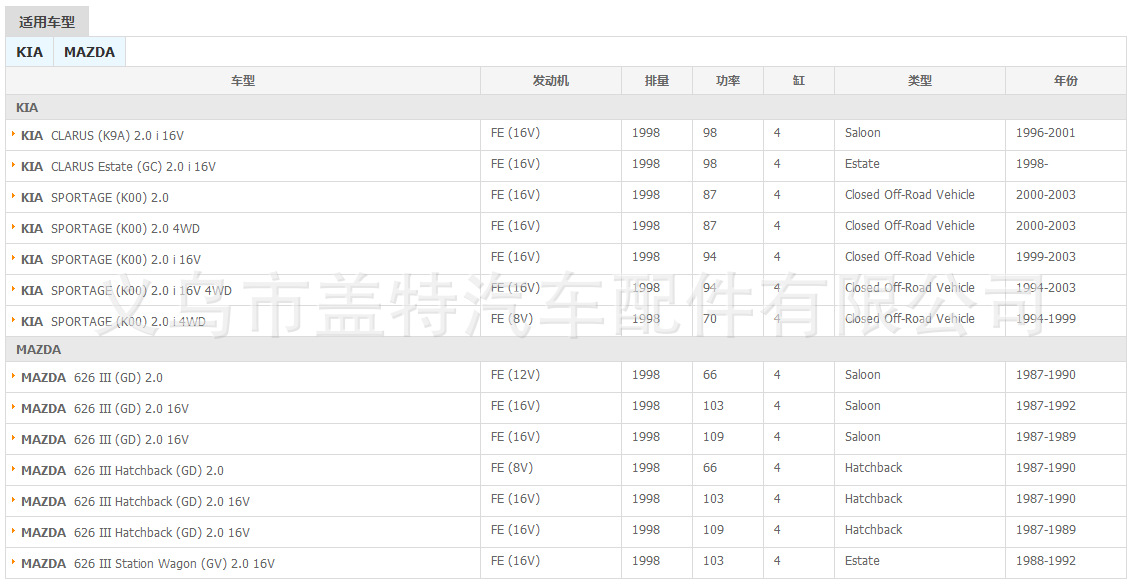Viewport: 1140px width, 585px height.
Task: Select year range 1988-1992
Action: (x=1045, y=561)
